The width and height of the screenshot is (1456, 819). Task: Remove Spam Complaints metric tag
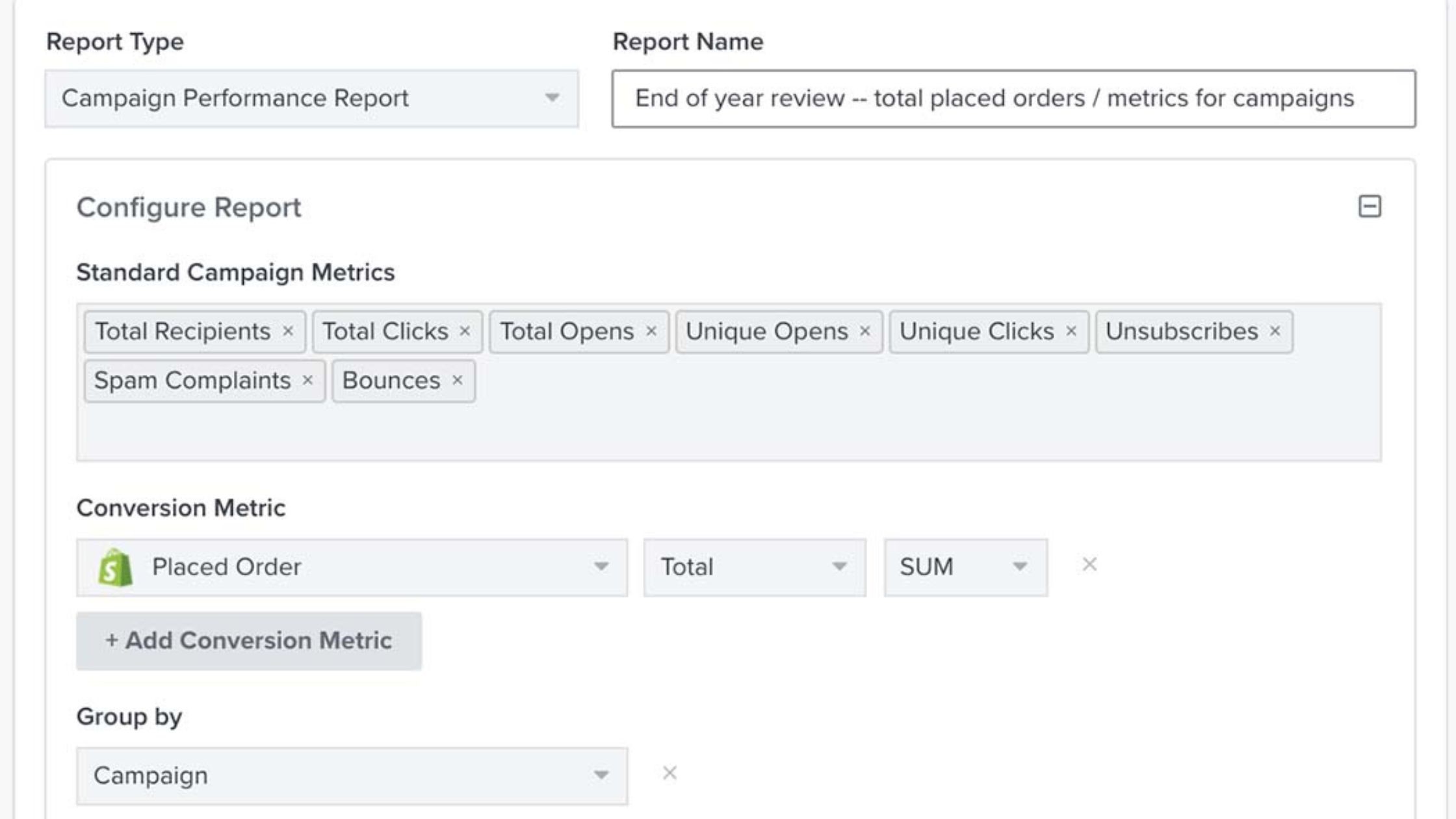point(308,380)
